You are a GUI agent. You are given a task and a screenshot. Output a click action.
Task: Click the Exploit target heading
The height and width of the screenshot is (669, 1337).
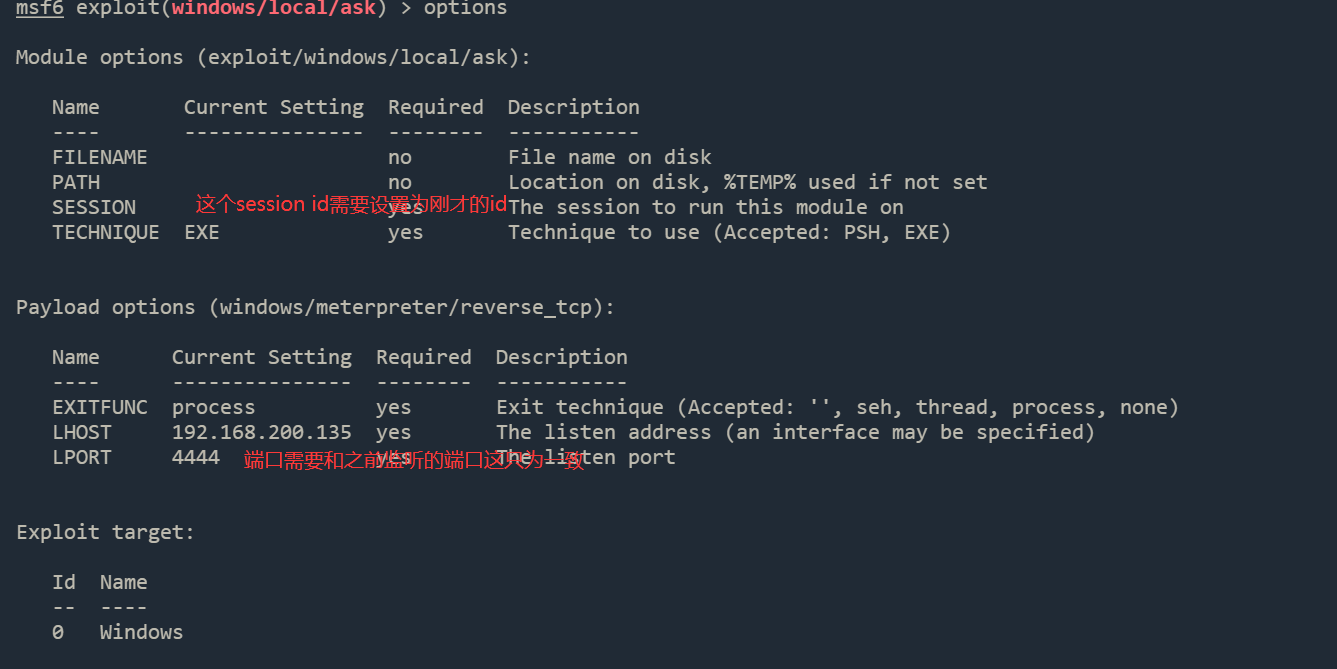click(105, 532)
